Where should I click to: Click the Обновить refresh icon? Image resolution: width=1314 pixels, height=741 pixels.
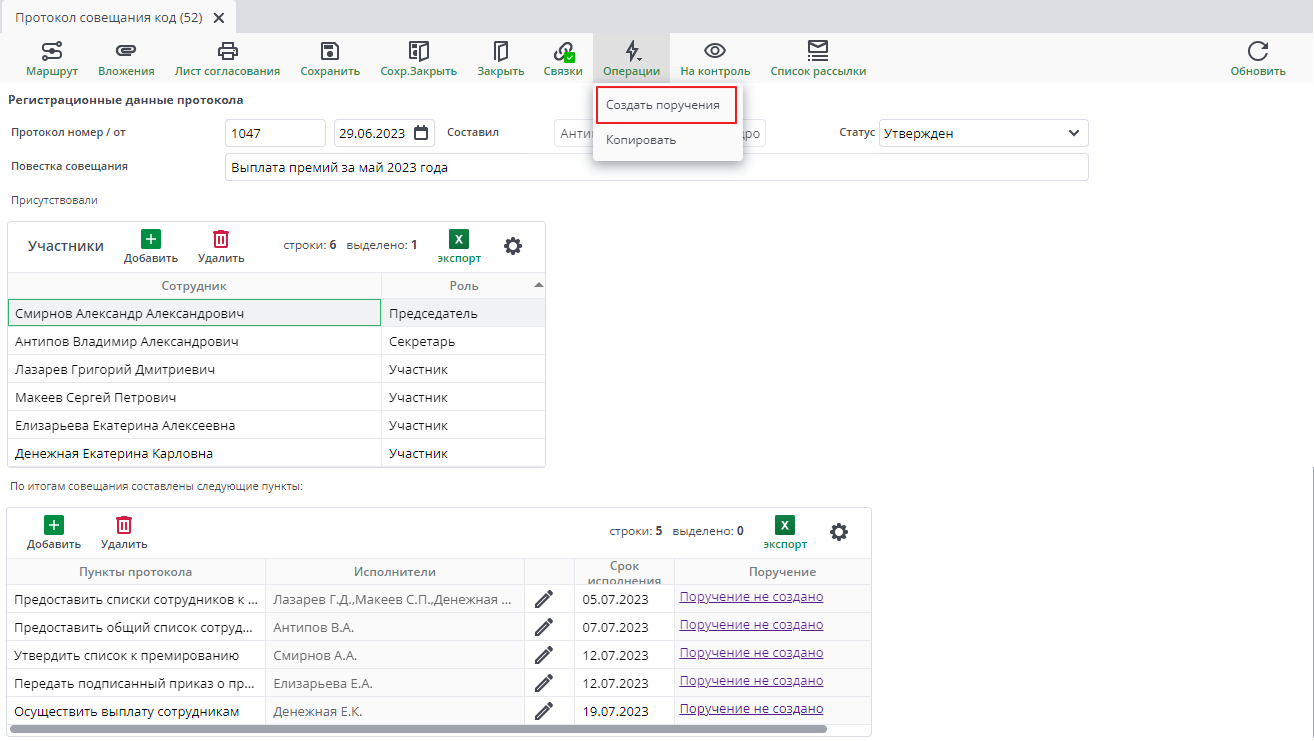1258,52
